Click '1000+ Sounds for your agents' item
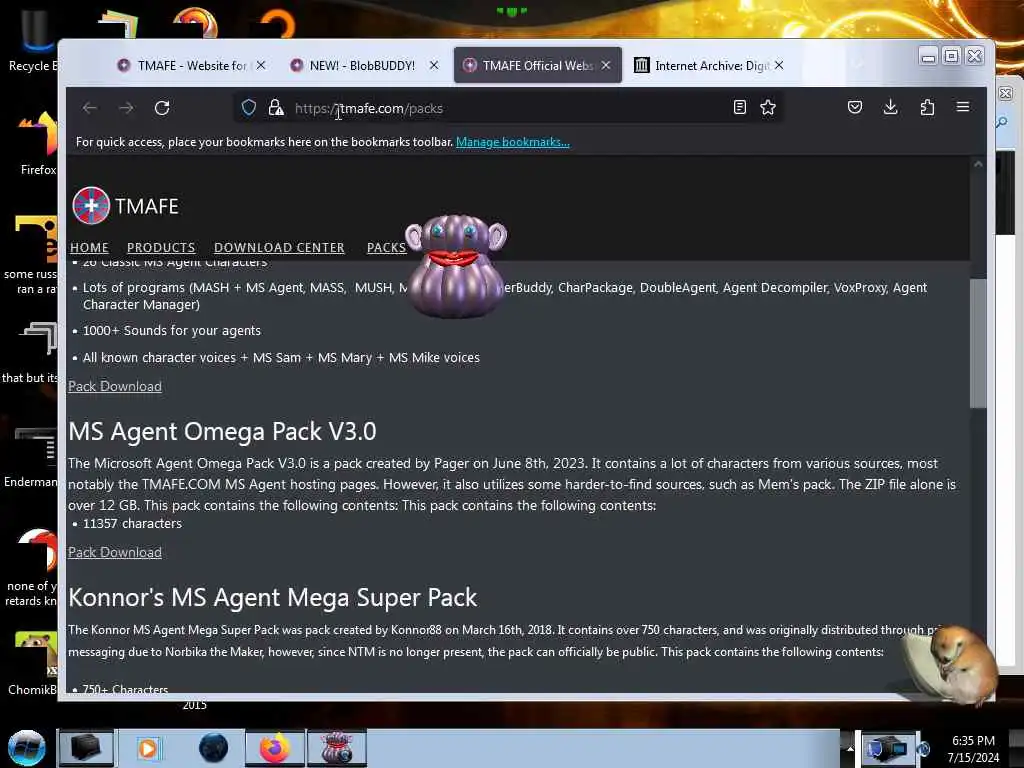This screenshot has height=768, width=1024. pyautogui.click(x=172, y=330)
